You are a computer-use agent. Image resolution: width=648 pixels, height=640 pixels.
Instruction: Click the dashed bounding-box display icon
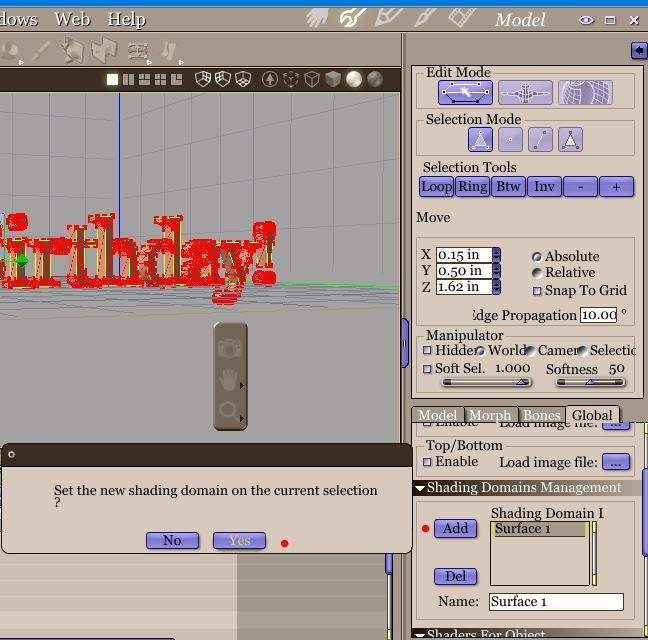pos(291,79)
